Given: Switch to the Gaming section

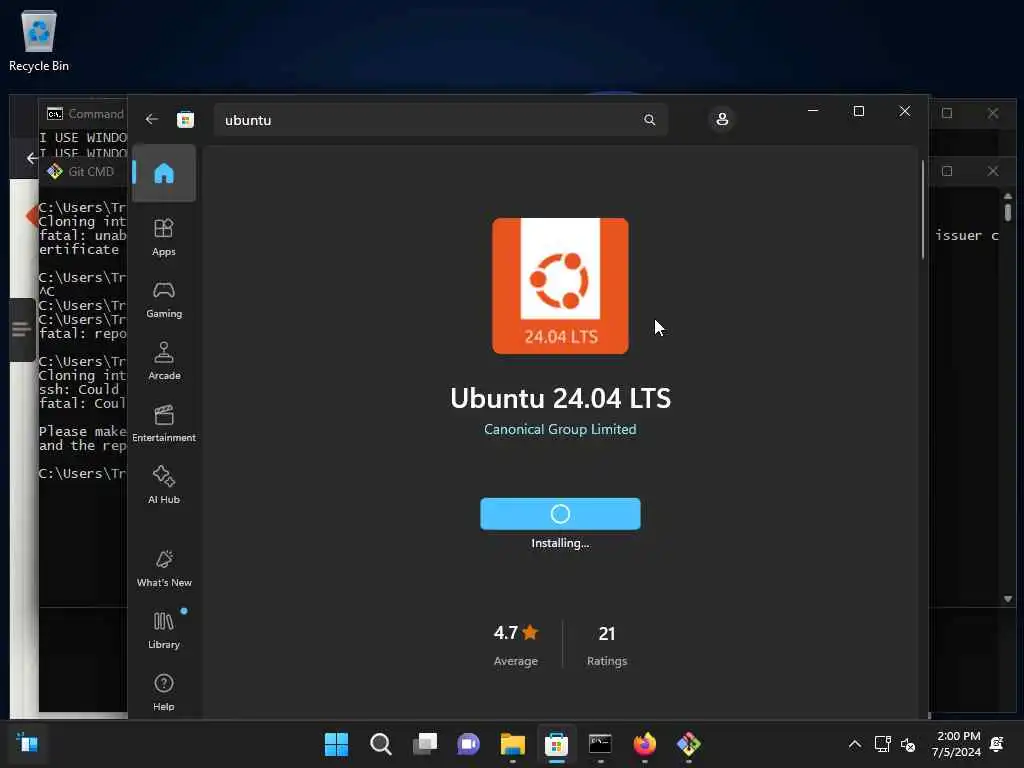Looking at the screenshot, I should [164, 299].
